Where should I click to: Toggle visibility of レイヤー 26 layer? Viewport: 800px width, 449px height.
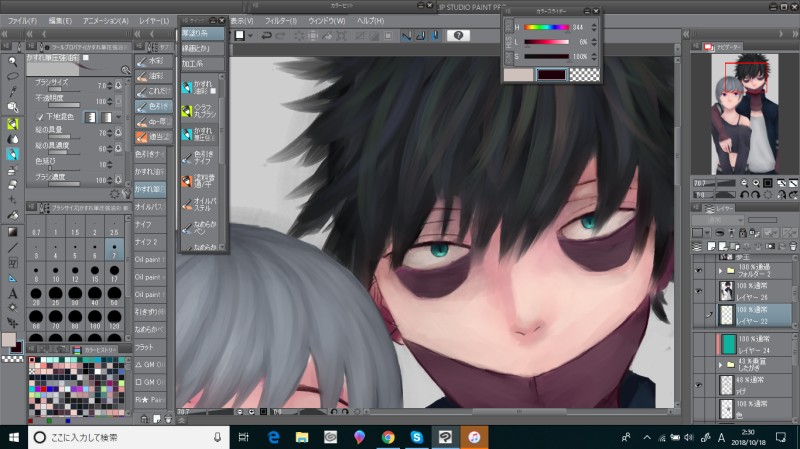[698, 291]
